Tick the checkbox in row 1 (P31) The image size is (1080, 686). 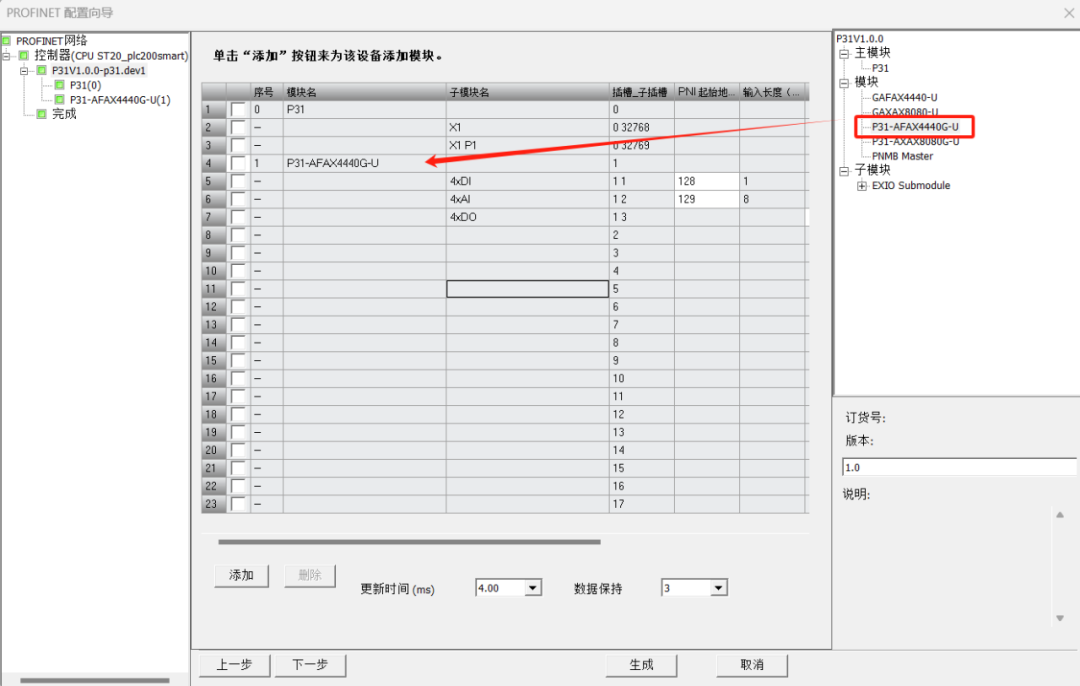click(238, 110)
